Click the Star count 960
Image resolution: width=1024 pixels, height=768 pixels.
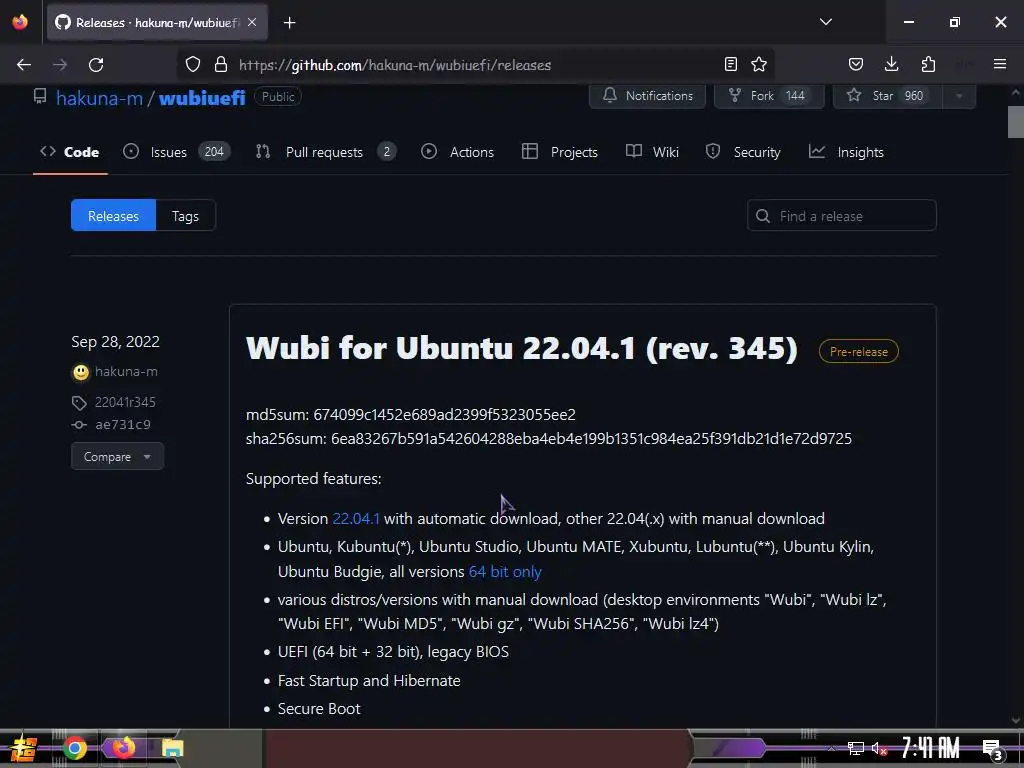(x=914, y=96)
